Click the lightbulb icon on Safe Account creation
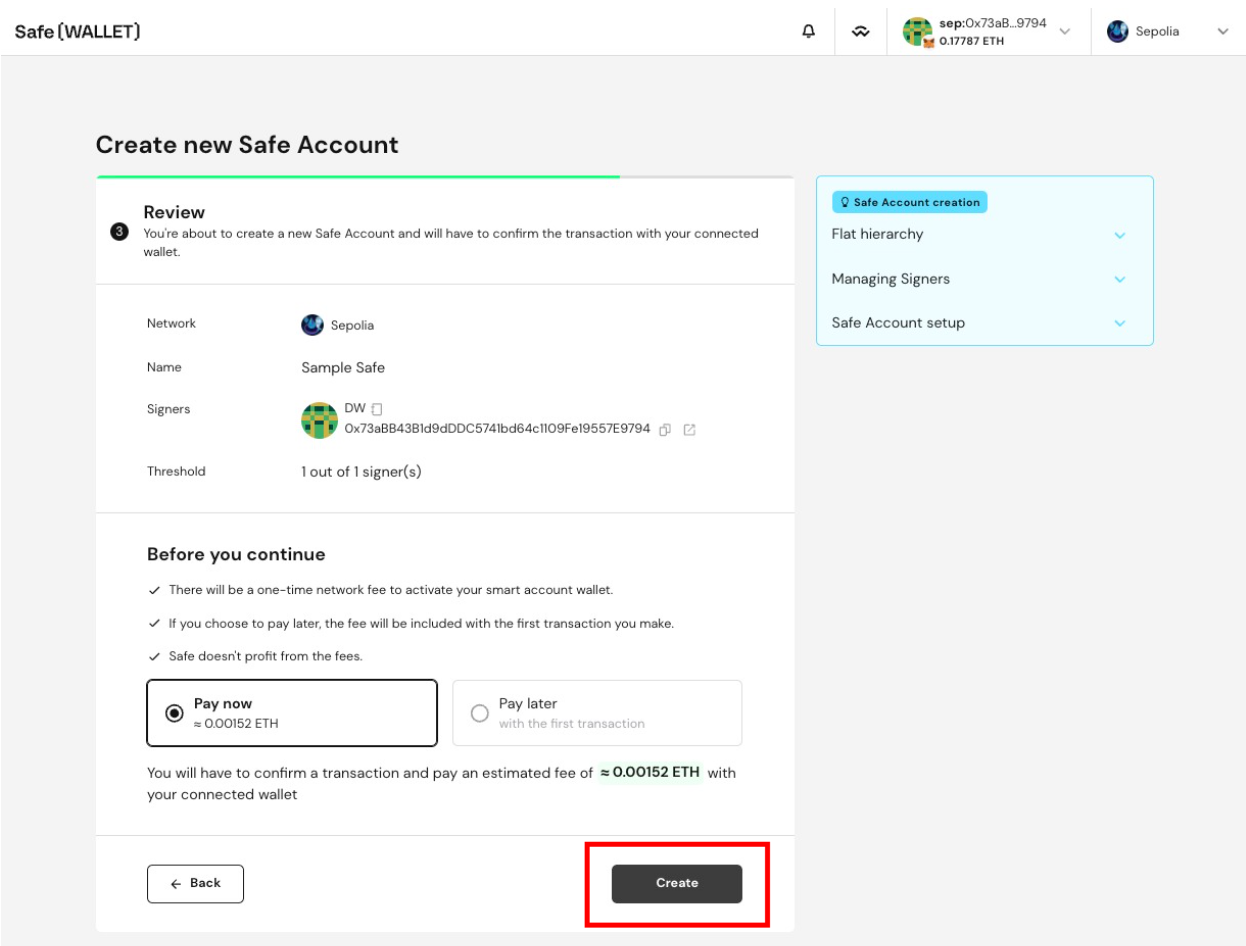Viewport: 1246px width, 946px height. point(845,202)
